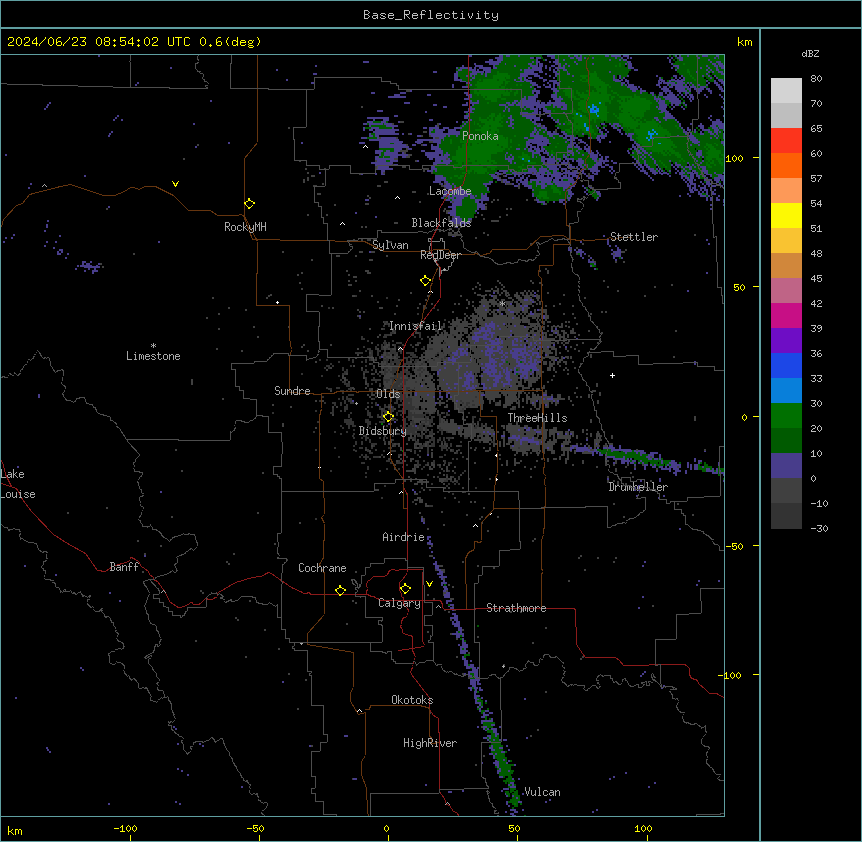This screenshot has height=842, width=862.
Task: Click the Olds city label
Action: point(388,394)
